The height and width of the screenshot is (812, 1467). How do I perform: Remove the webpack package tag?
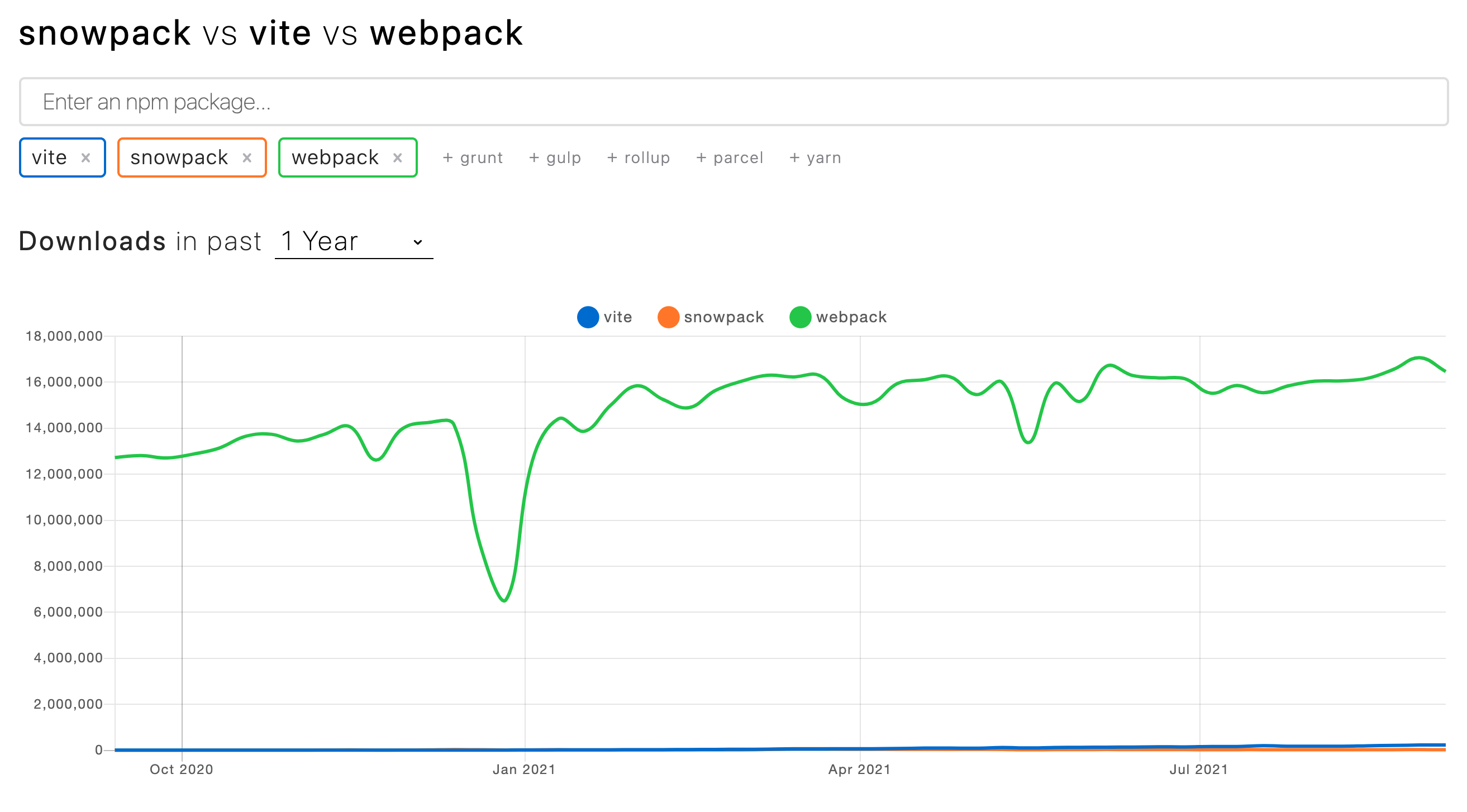[398, 157]
